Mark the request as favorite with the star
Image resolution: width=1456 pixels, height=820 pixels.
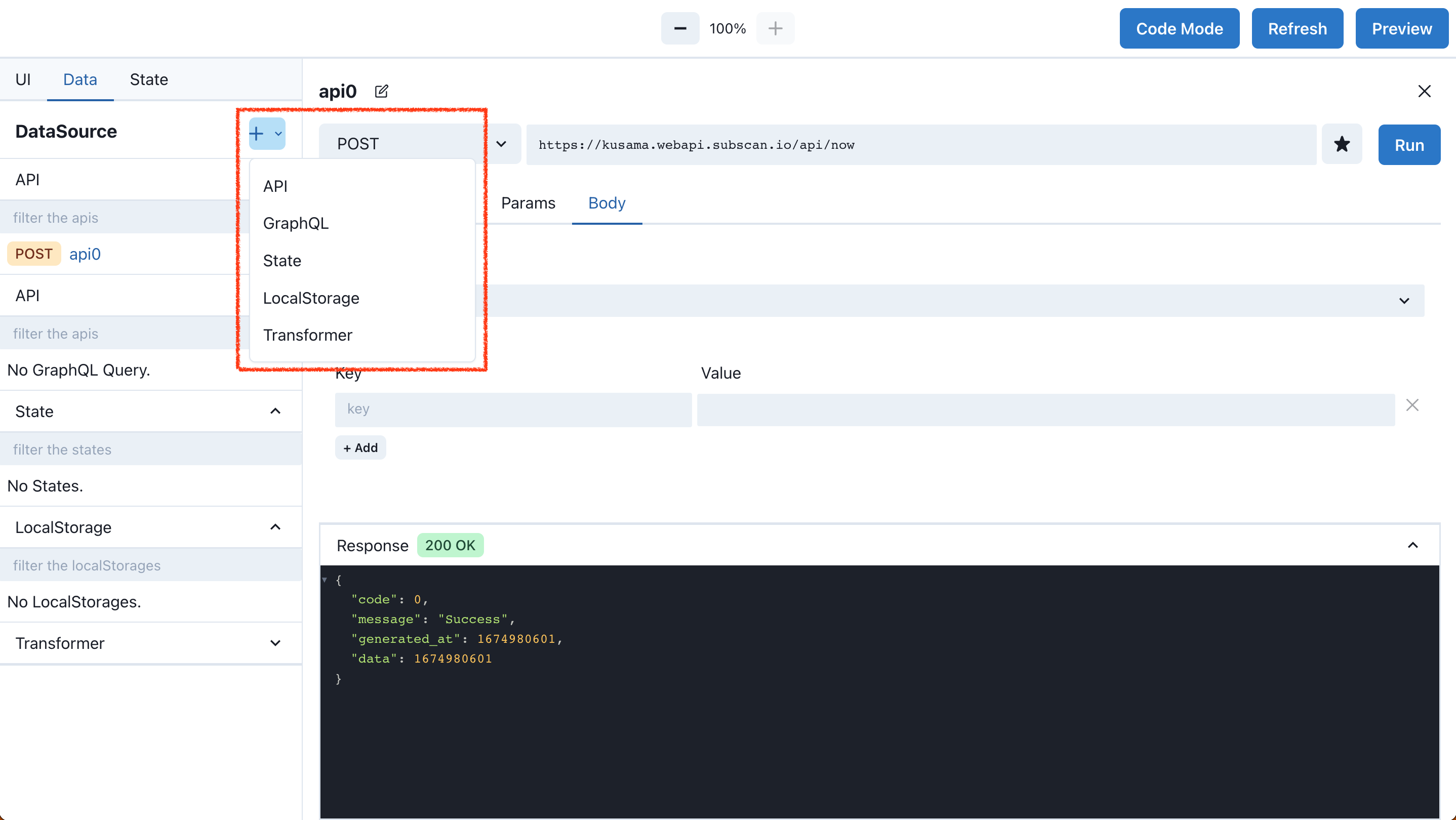[1342, 145]
